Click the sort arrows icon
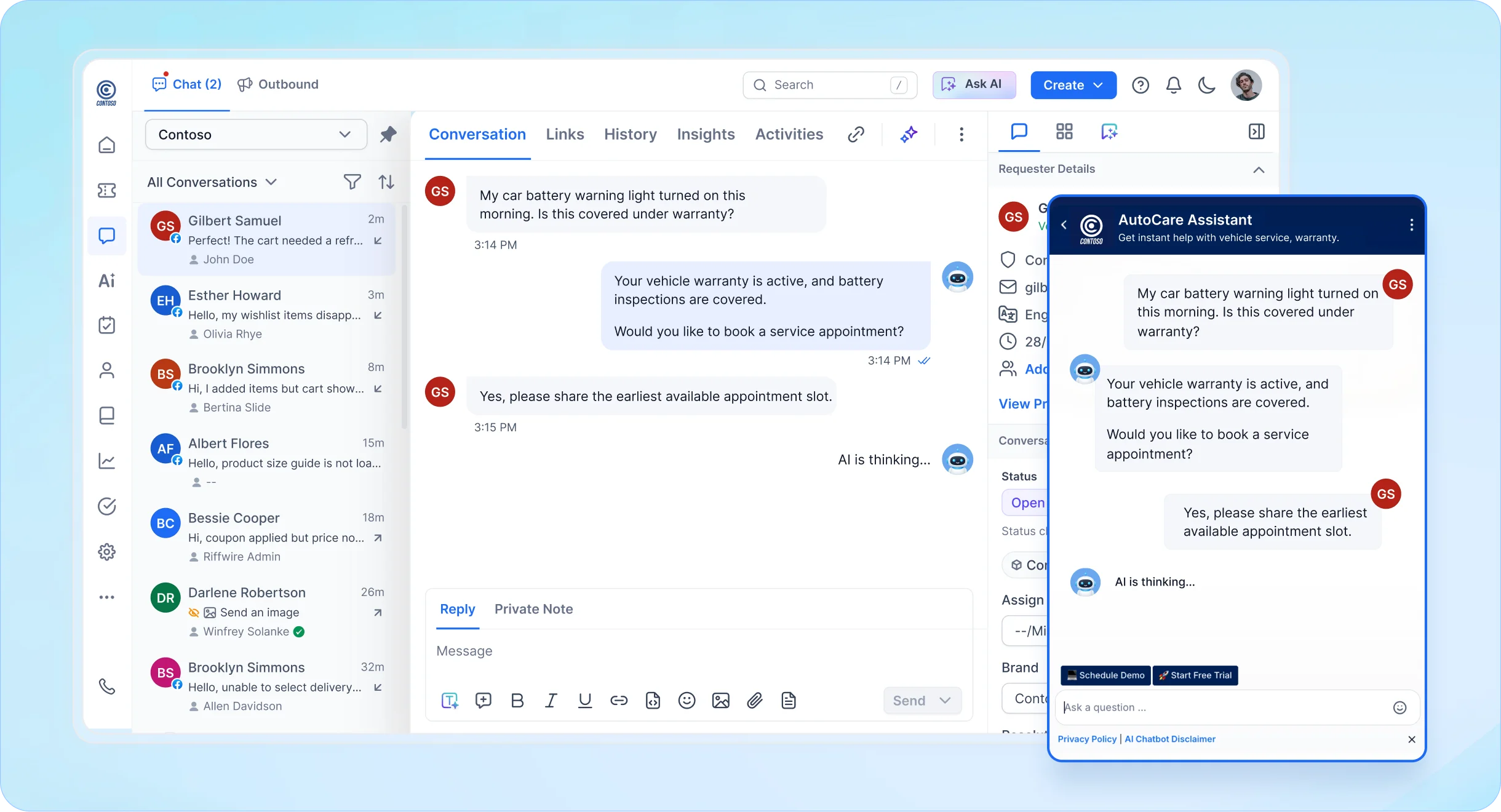Viewport: 1501px width, 812px height. coord(386,182)
